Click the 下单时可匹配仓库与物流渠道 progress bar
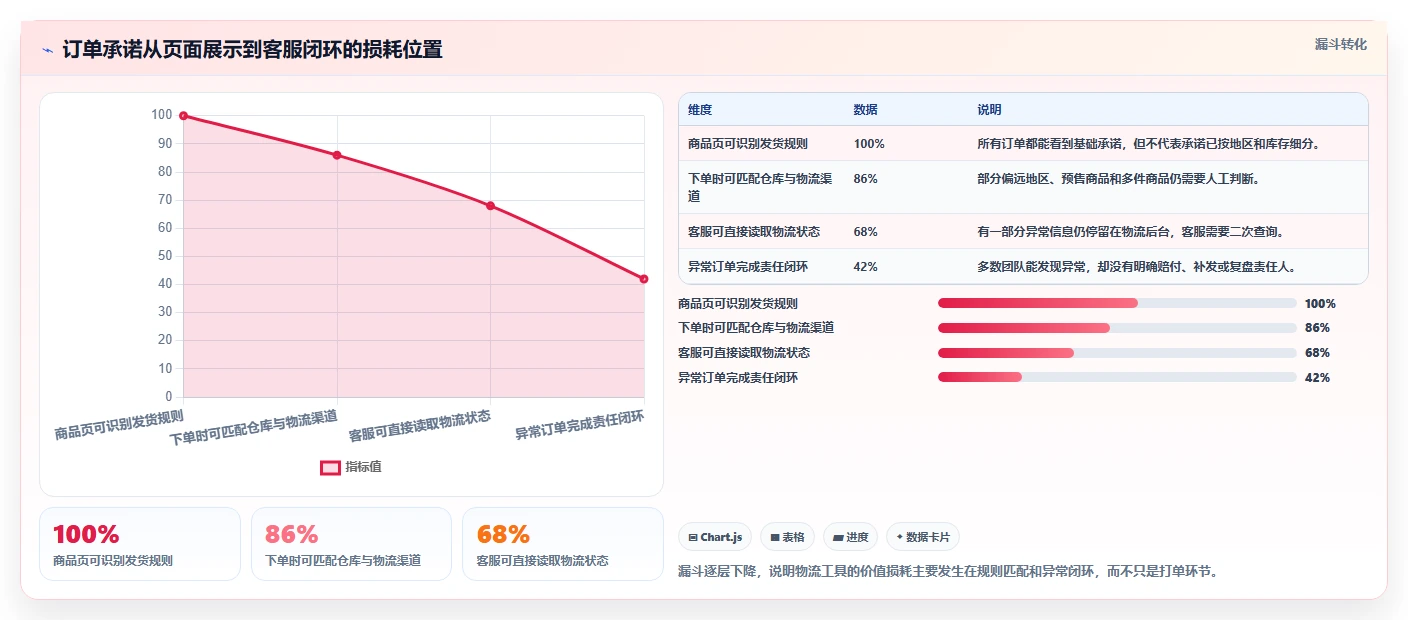 (x=1117, y=328)
